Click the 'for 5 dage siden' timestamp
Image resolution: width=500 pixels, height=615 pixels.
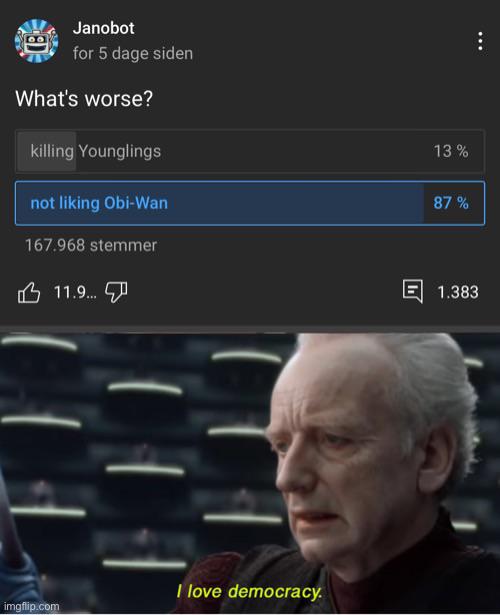133,54
